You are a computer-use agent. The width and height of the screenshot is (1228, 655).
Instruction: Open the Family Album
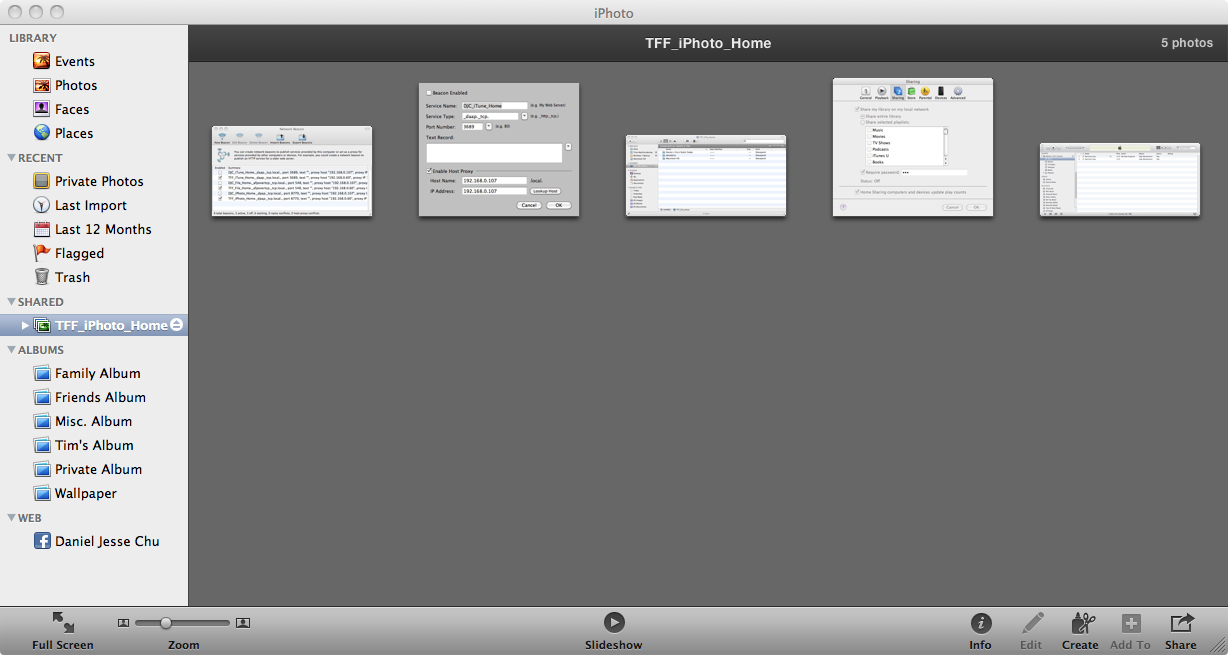(x=97, y=373)
